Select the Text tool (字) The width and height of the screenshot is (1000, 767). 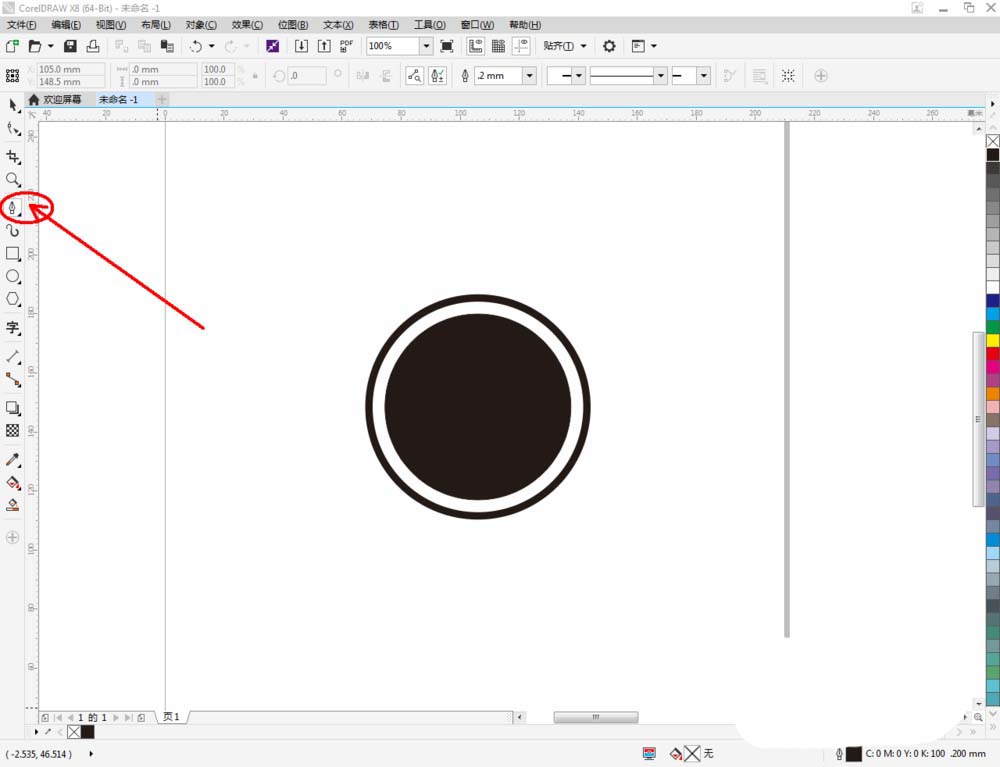coord(13,328)
